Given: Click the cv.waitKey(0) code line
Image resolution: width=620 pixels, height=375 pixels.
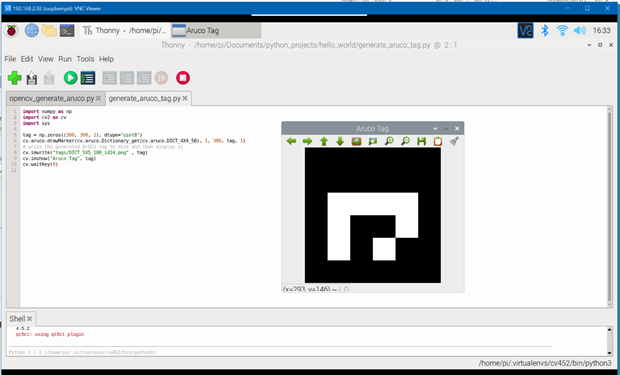Looking at the screenshot, I should coord(40,164).
